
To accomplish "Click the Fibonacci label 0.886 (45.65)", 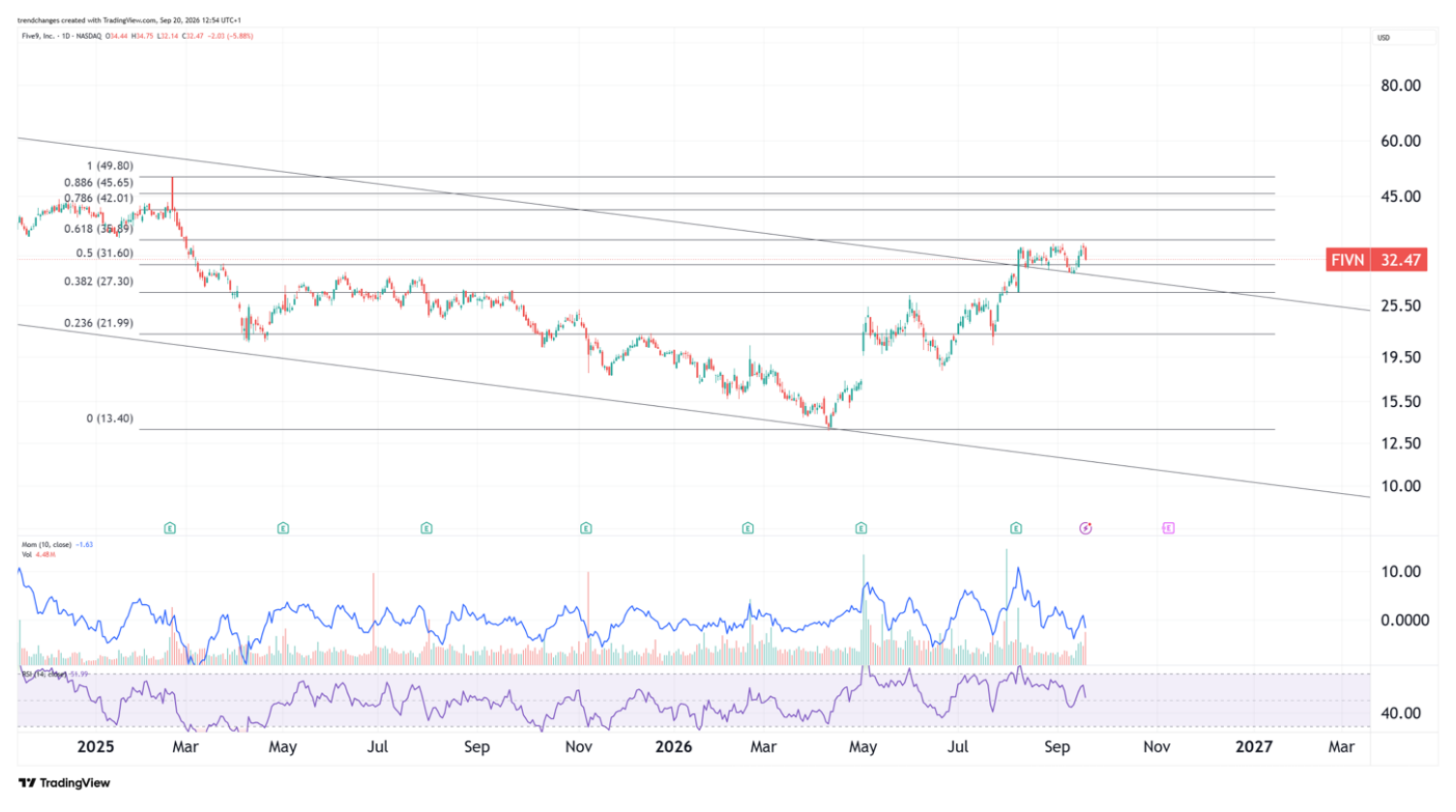I will 99,183.
